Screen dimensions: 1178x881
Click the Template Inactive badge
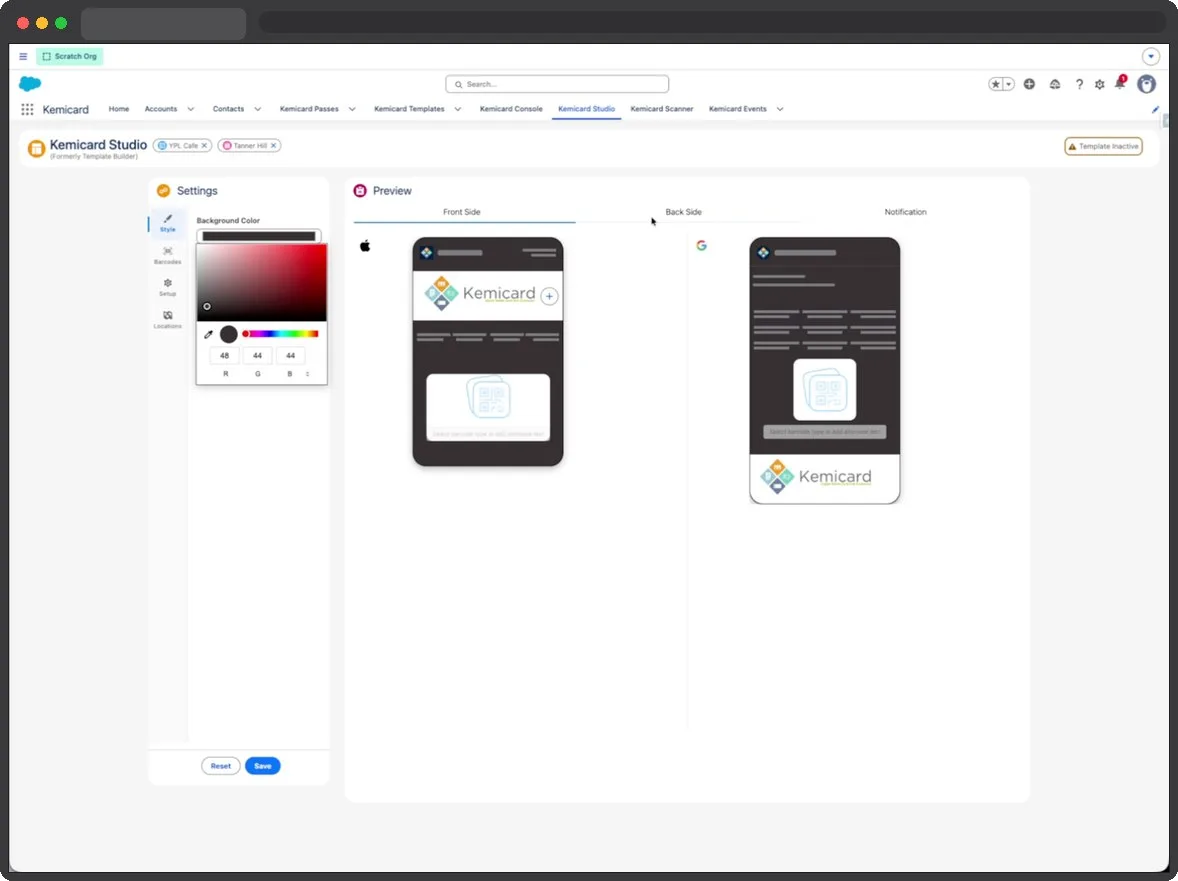point(1104,146)
